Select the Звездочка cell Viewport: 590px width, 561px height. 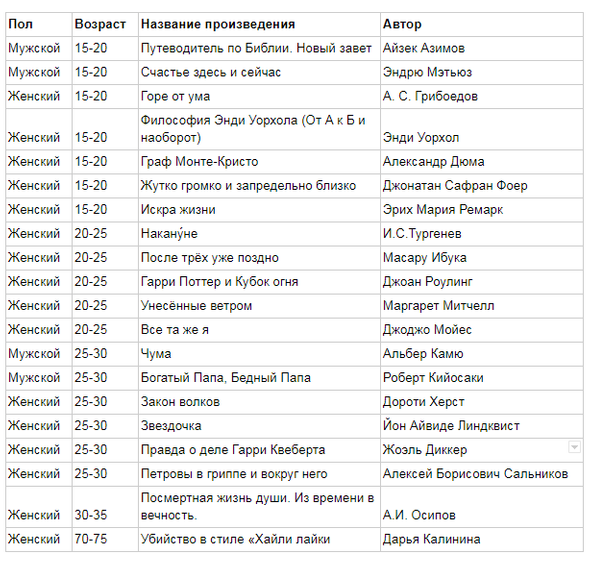[259, 426]
